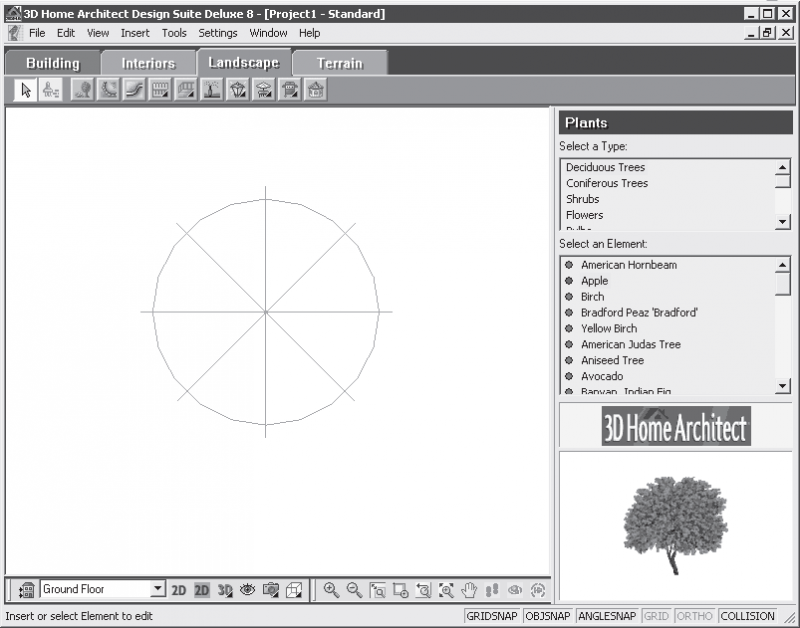Select Coniferous Trees type
Image resolution: width=800 pixels, height=628 pixels.
[x=607, y=183]
